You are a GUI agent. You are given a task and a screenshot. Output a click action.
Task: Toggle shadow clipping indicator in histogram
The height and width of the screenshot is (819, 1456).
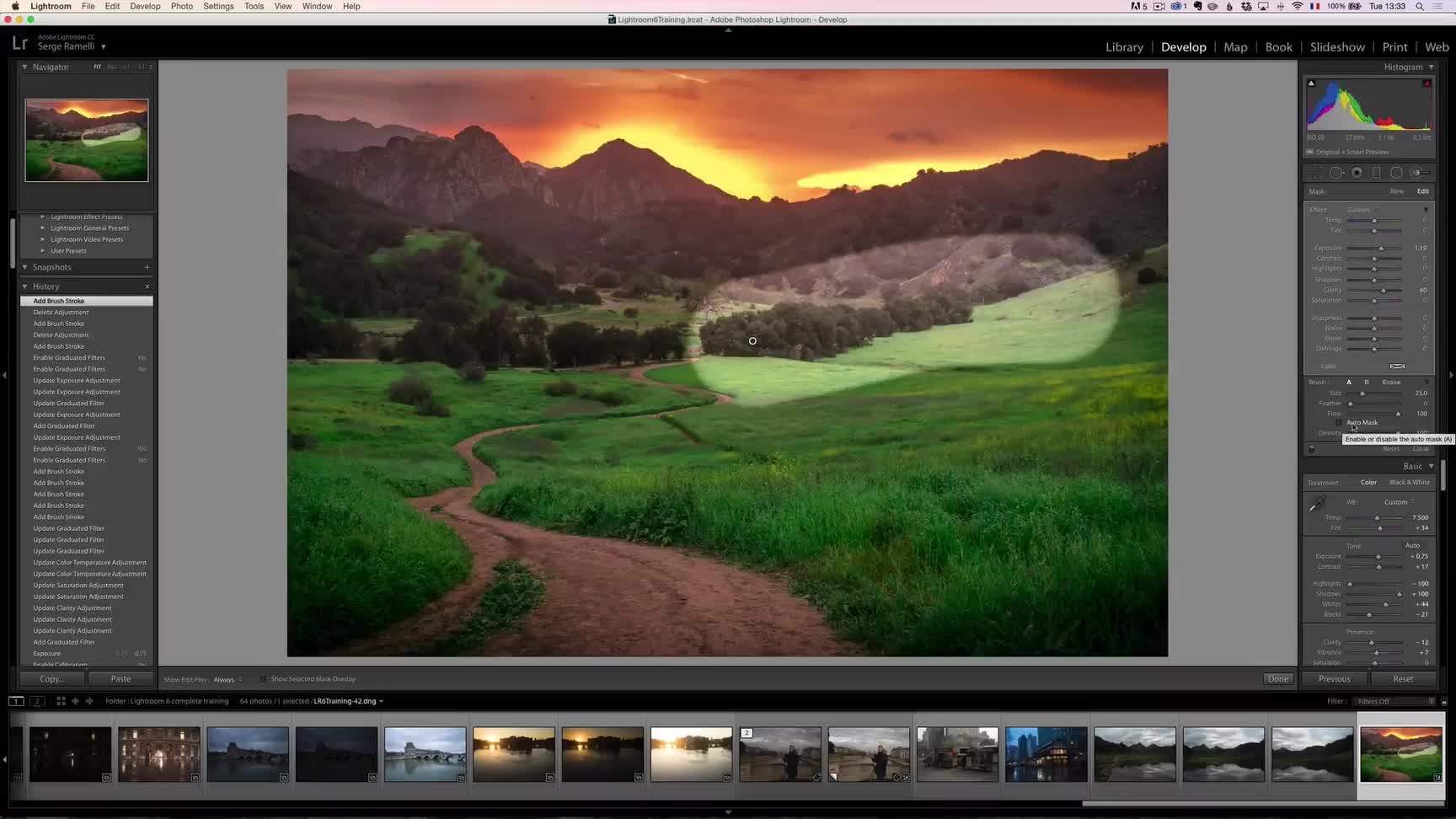tap(1311, 83)
